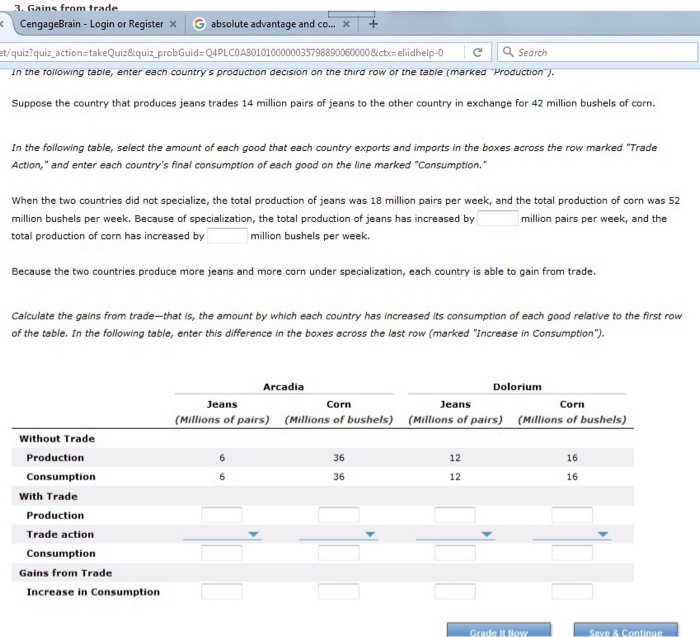The height and width of the screenshot is (637, 700).
Task: Click the corn production increase blank
Action: click(x=227, y=236)
